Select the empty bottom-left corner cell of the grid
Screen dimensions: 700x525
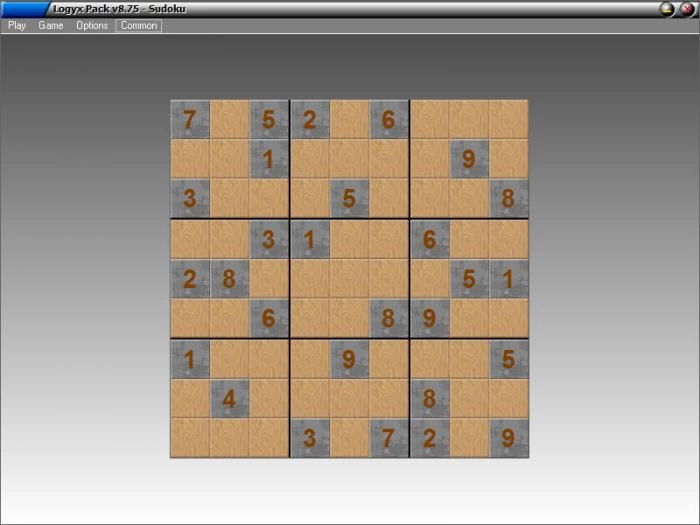pos(190,438)
